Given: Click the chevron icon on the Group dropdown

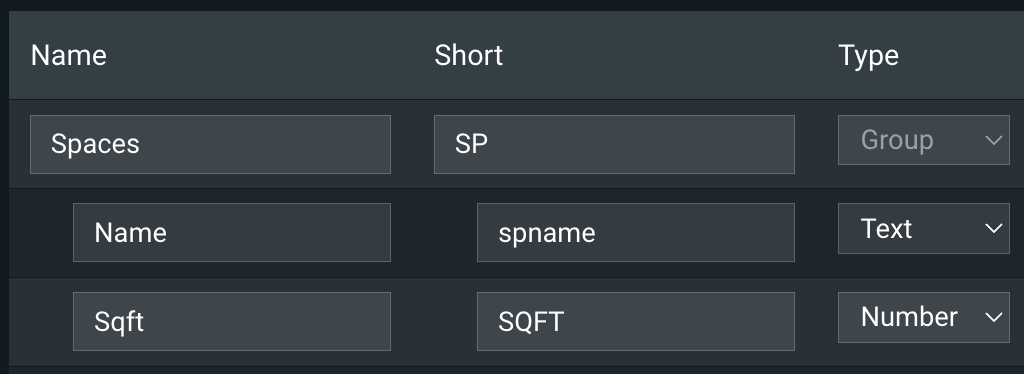Looking at the screenshot, I should pyautogui.click(x=993, y=140).
